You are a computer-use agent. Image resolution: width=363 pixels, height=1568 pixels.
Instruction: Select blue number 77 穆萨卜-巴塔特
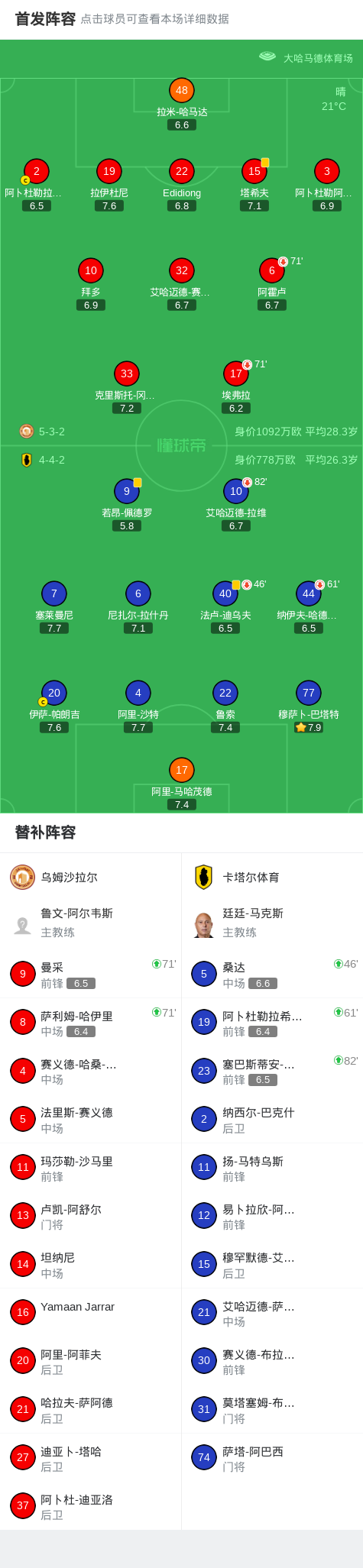click(309, 706)
